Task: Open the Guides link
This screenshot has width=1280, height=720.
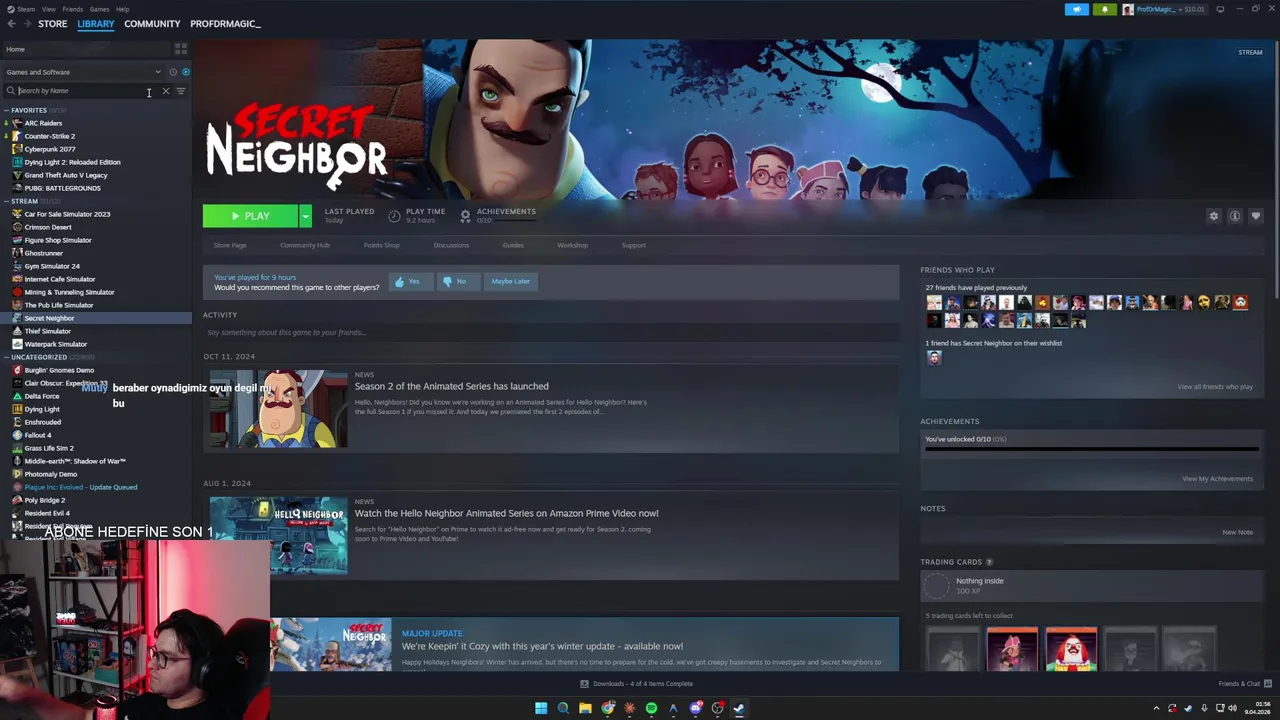Action: point(513,245)
